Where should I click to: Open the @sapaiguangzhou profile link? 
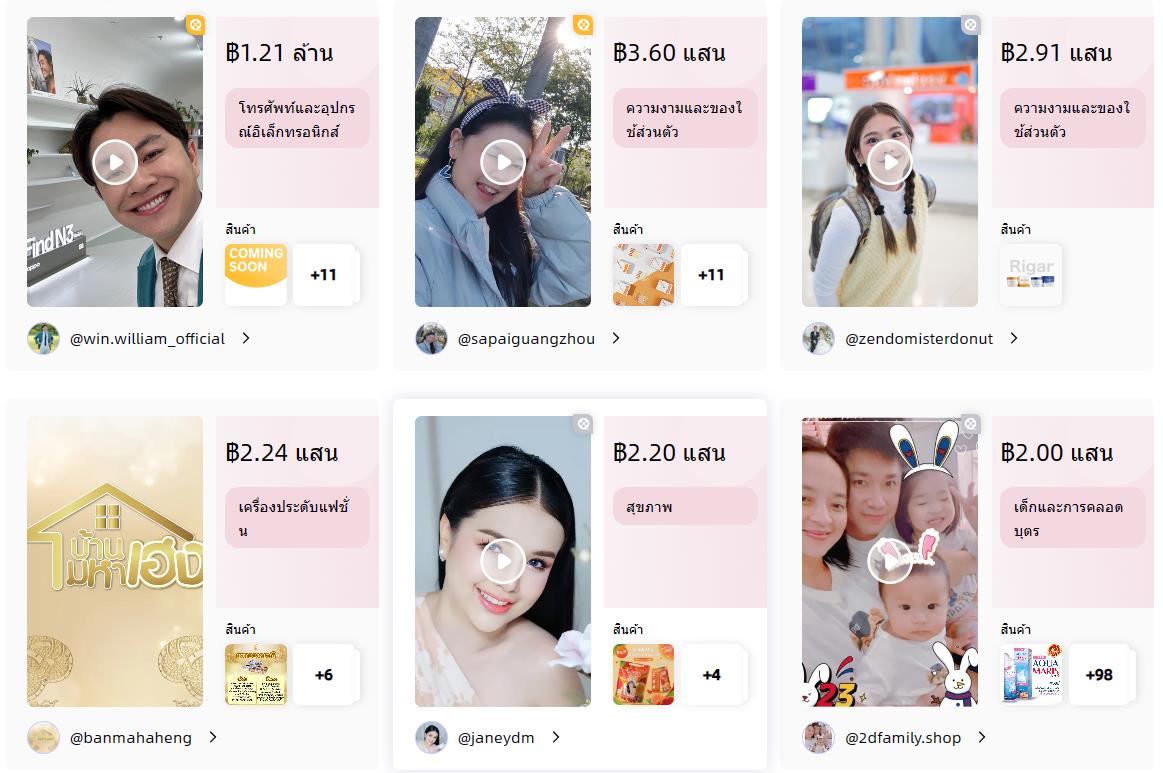coord(526,339)
